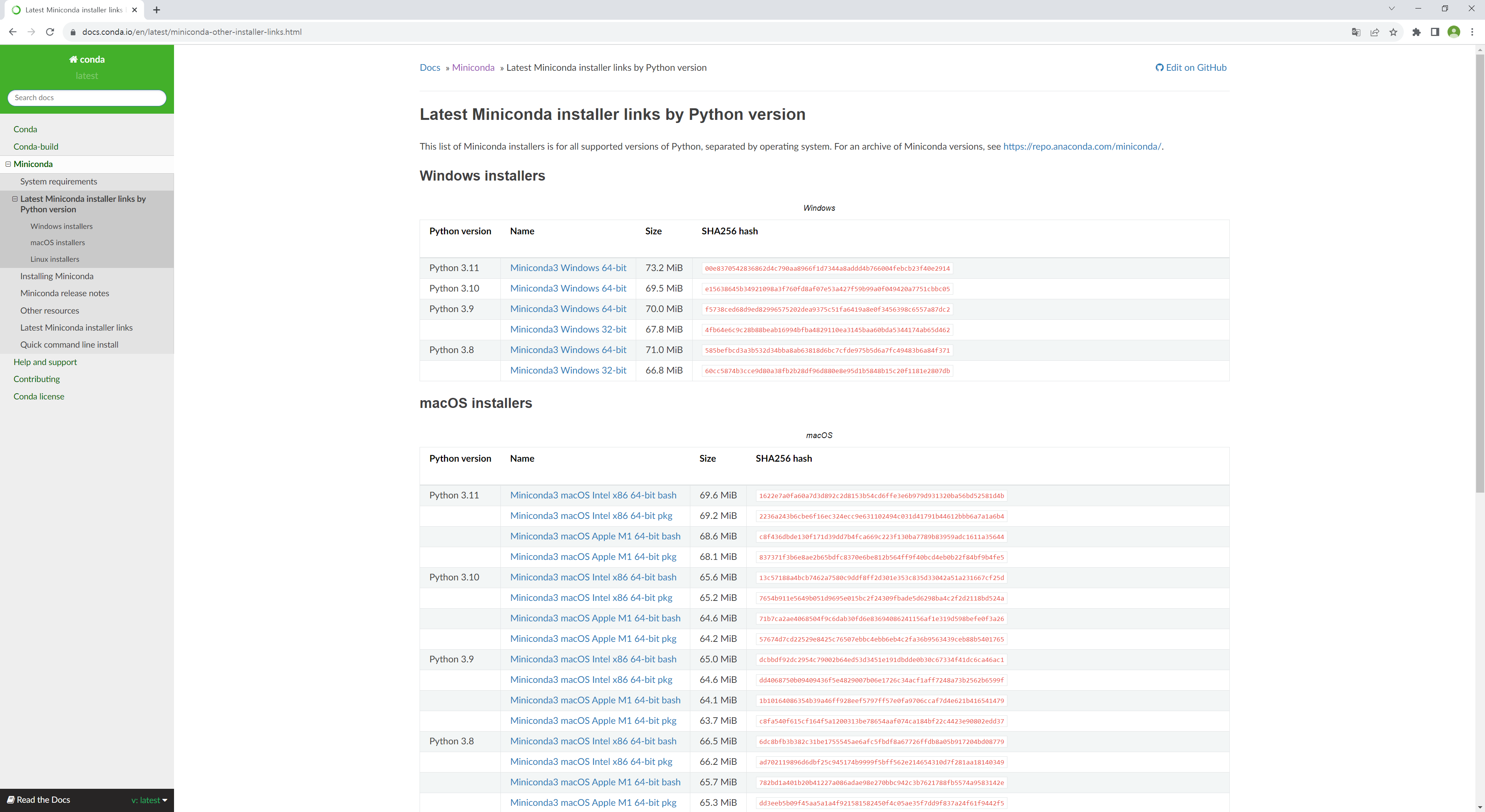1485x812 pixels.
Task: Open a new browser tab
Action: coord(156,10)
